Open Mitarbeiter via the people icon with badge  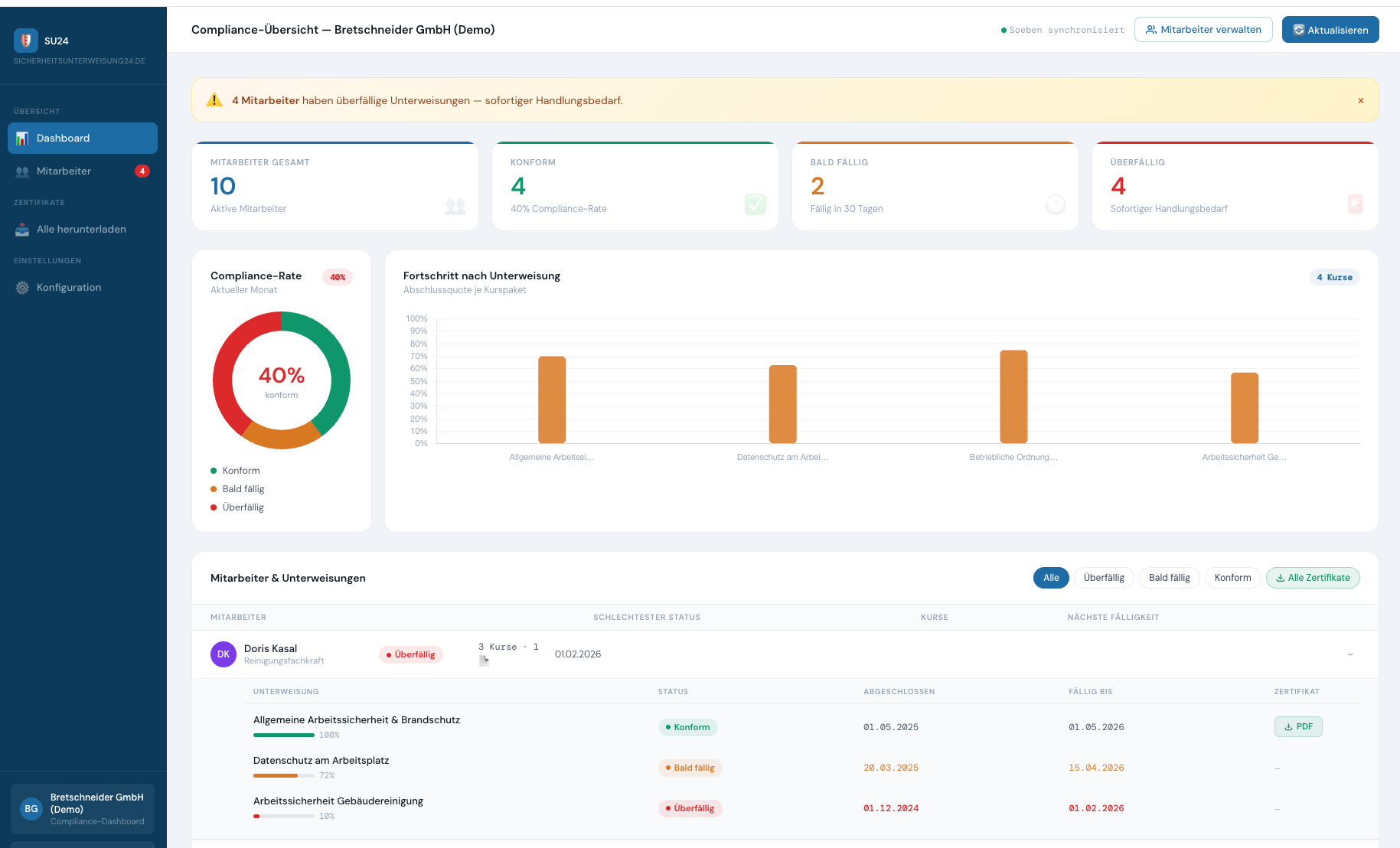pos(22,171)
